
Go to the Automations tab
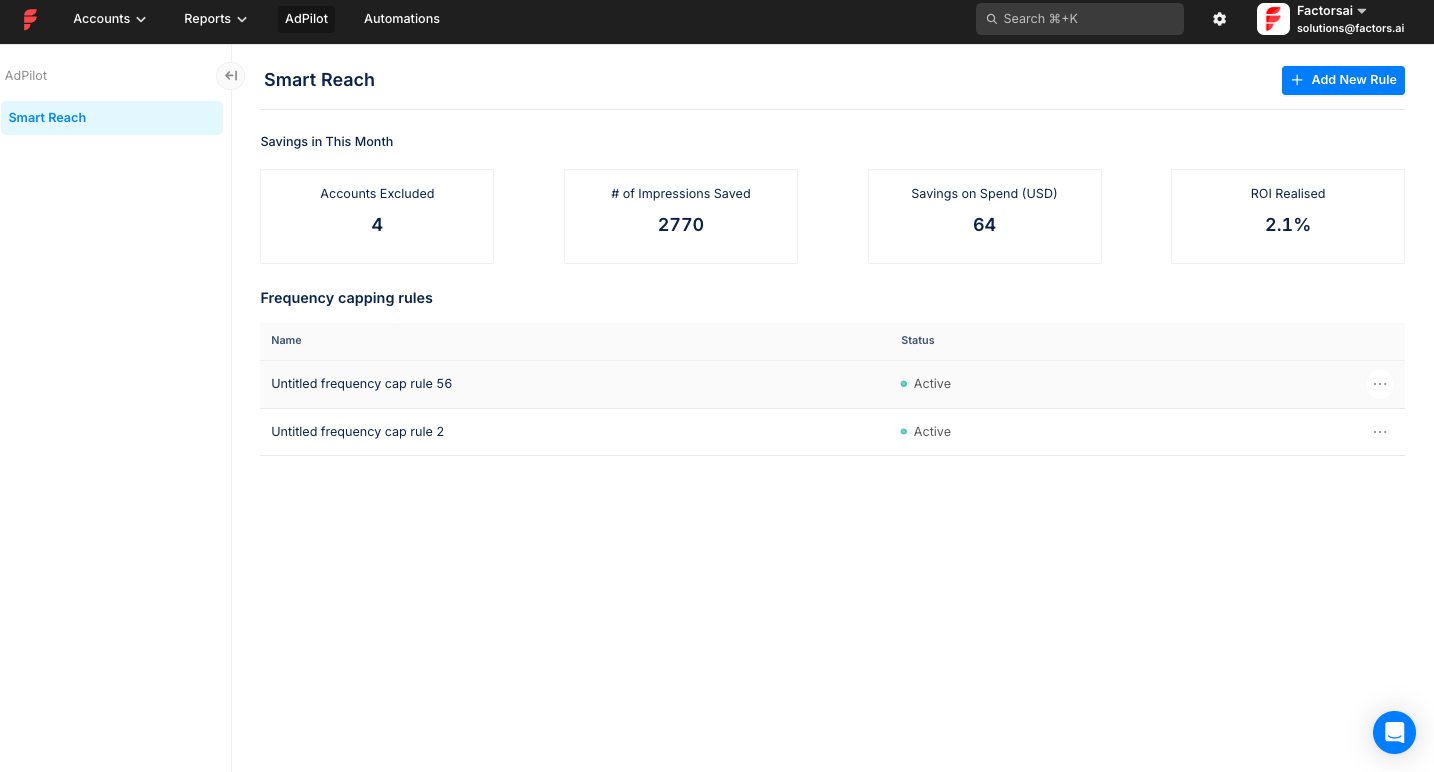(401, 19)
